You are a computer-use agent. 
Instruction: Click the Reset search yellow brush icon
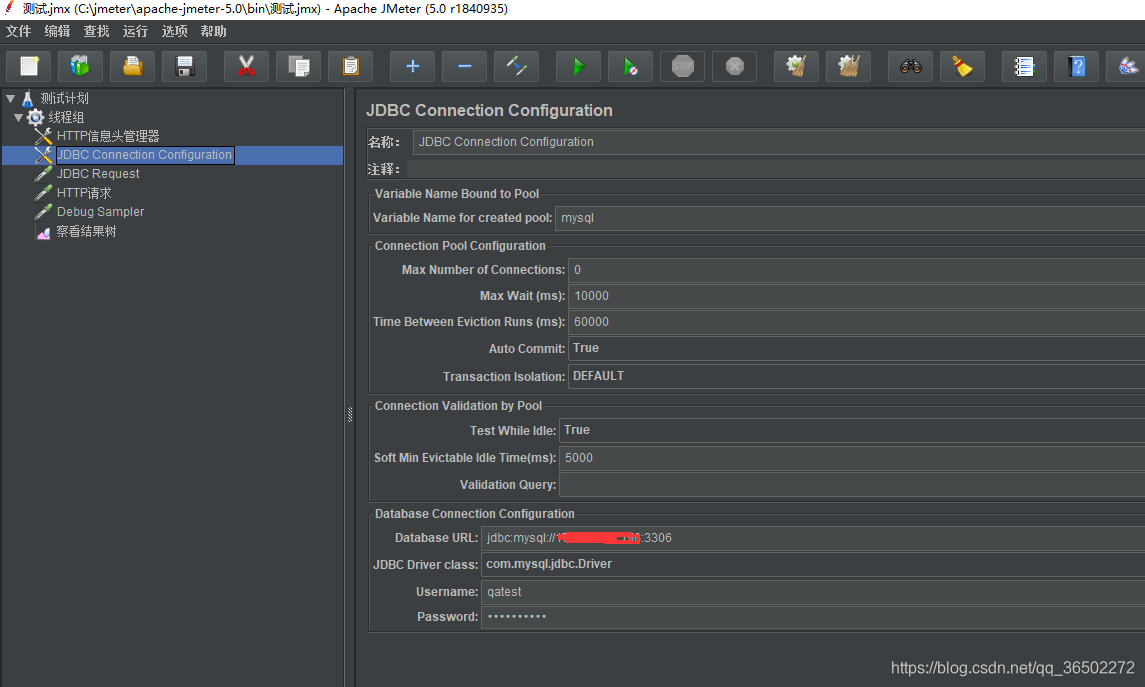(x=962, y=66)
